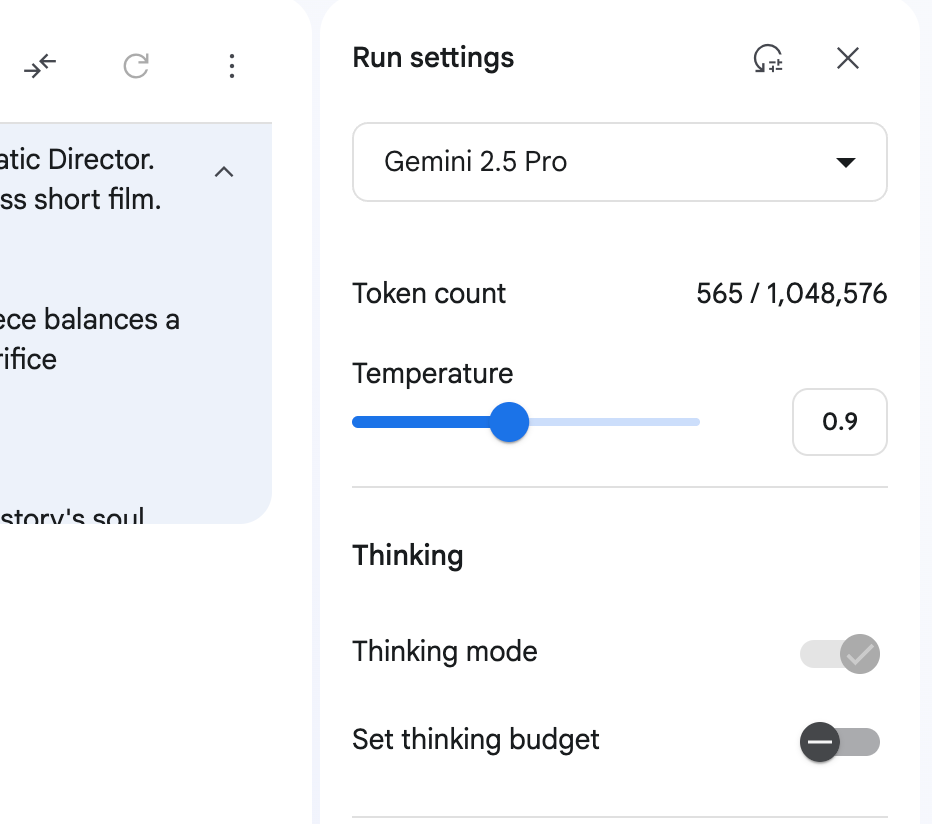The width and height of the screenshot is (932, 824).
Task: Open the three-dot more options menu
Action: click(232, 66)
